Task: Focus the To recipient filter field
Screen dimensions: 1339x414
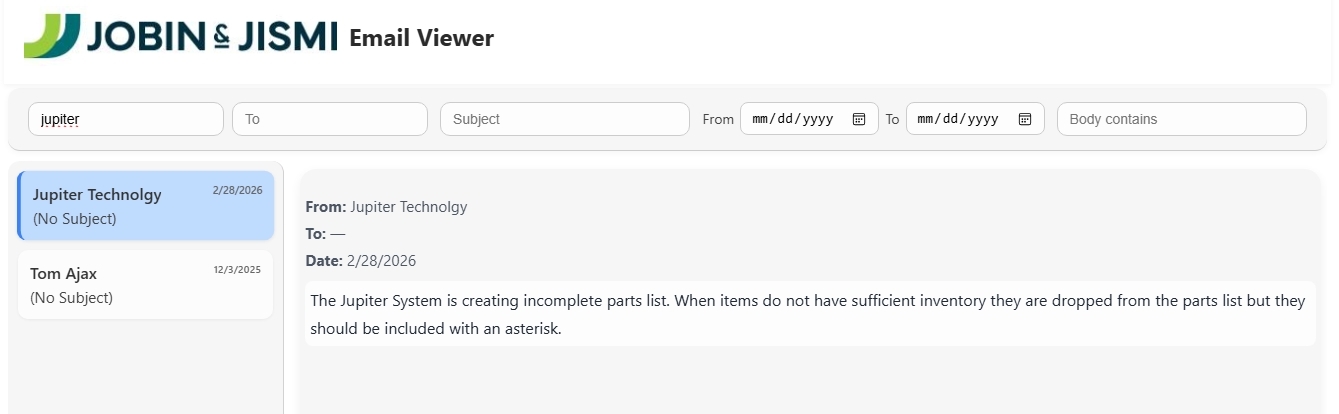Action: point(330,119)
